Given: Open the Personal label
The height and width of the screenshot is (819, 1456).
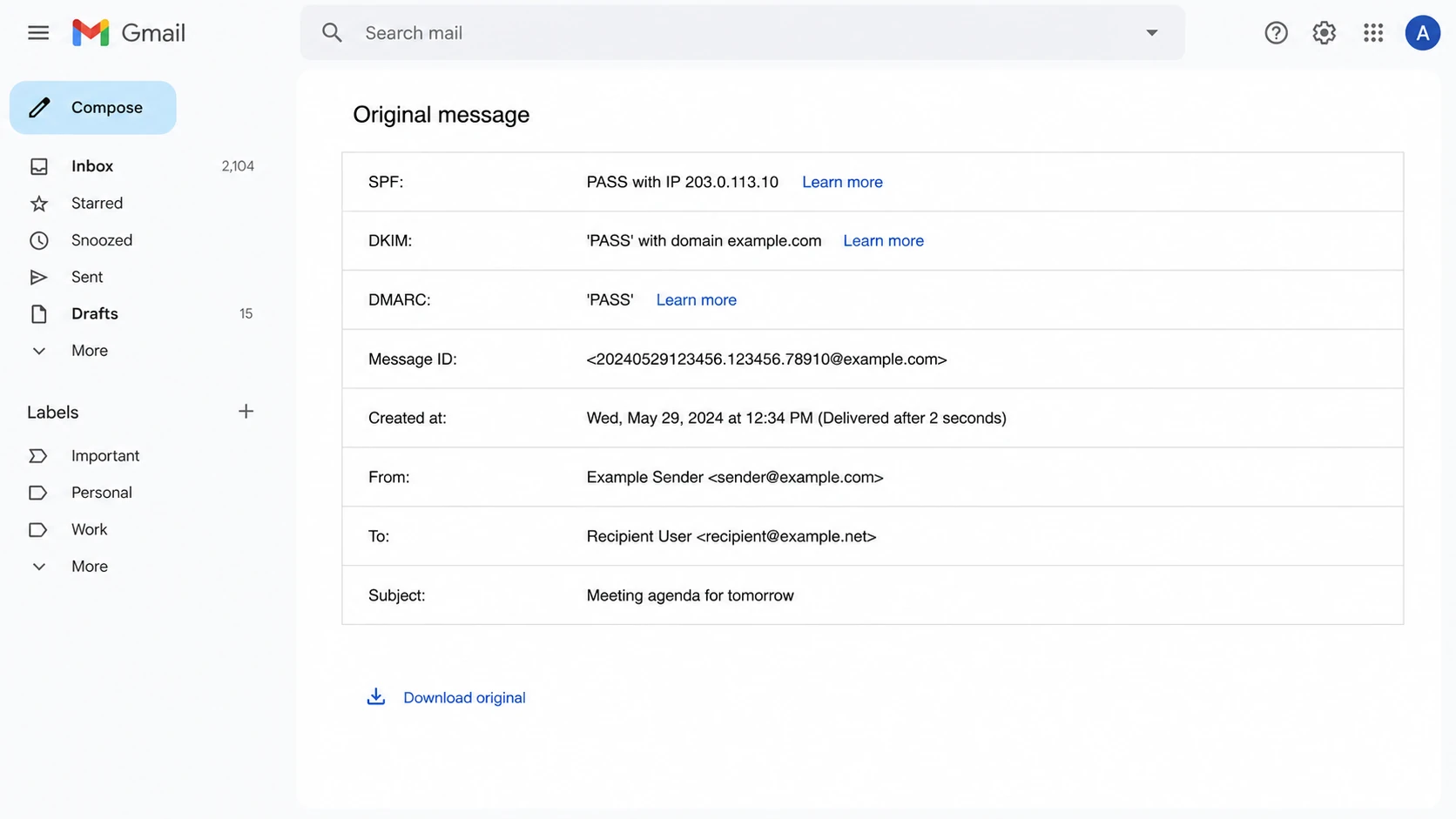Looking at the screenshot, I should [x=102, y=493].
